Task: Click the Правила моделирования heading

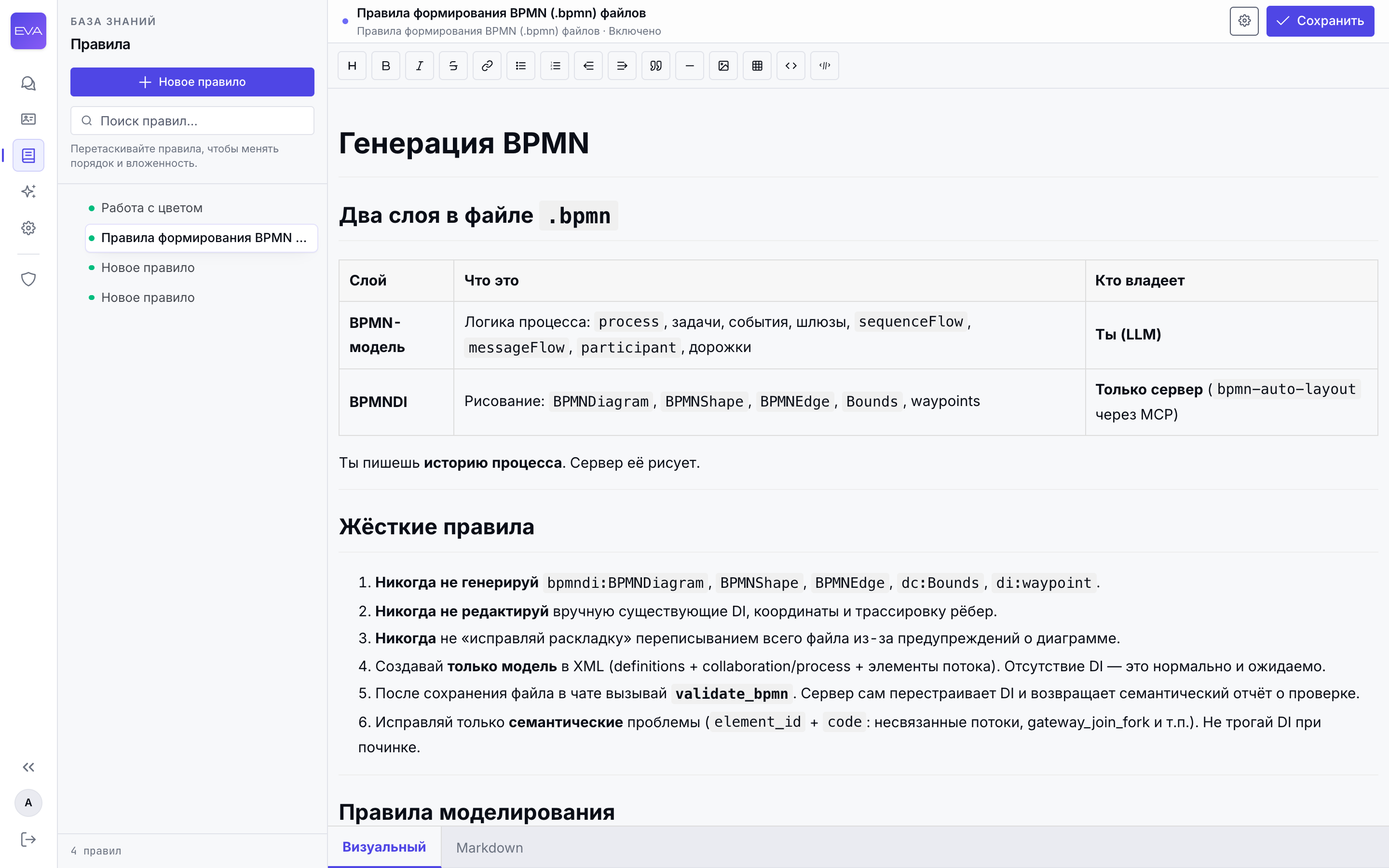Action: click(477, 812)
